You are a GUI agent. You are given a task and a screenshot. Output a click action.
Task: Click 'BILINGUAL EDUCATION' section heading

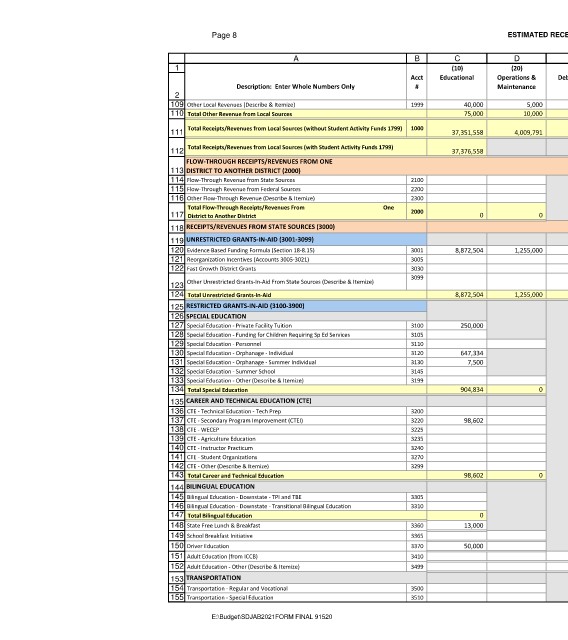pyautogui.click(x=220, y=487)
